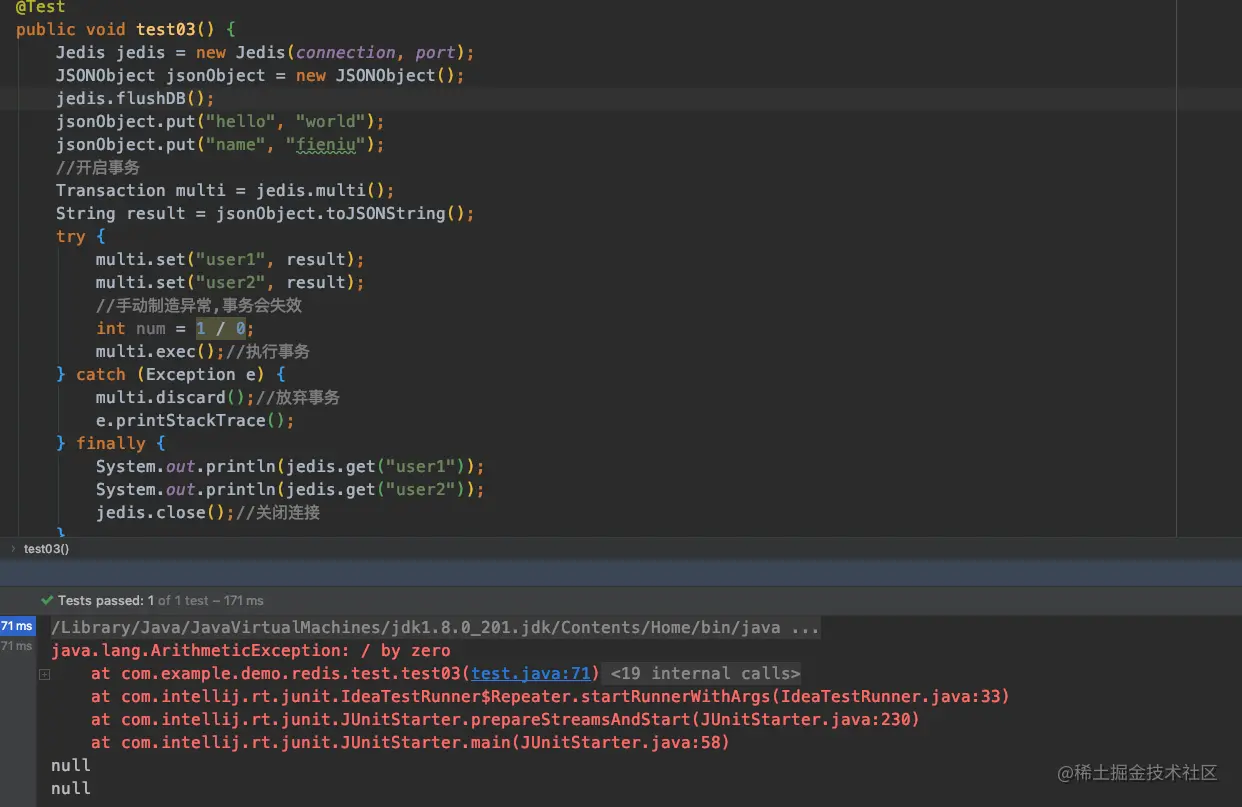Expand the folded stack trace plus icon
The width and height of the screenshot is (1242, 807).
coord(44,675)
